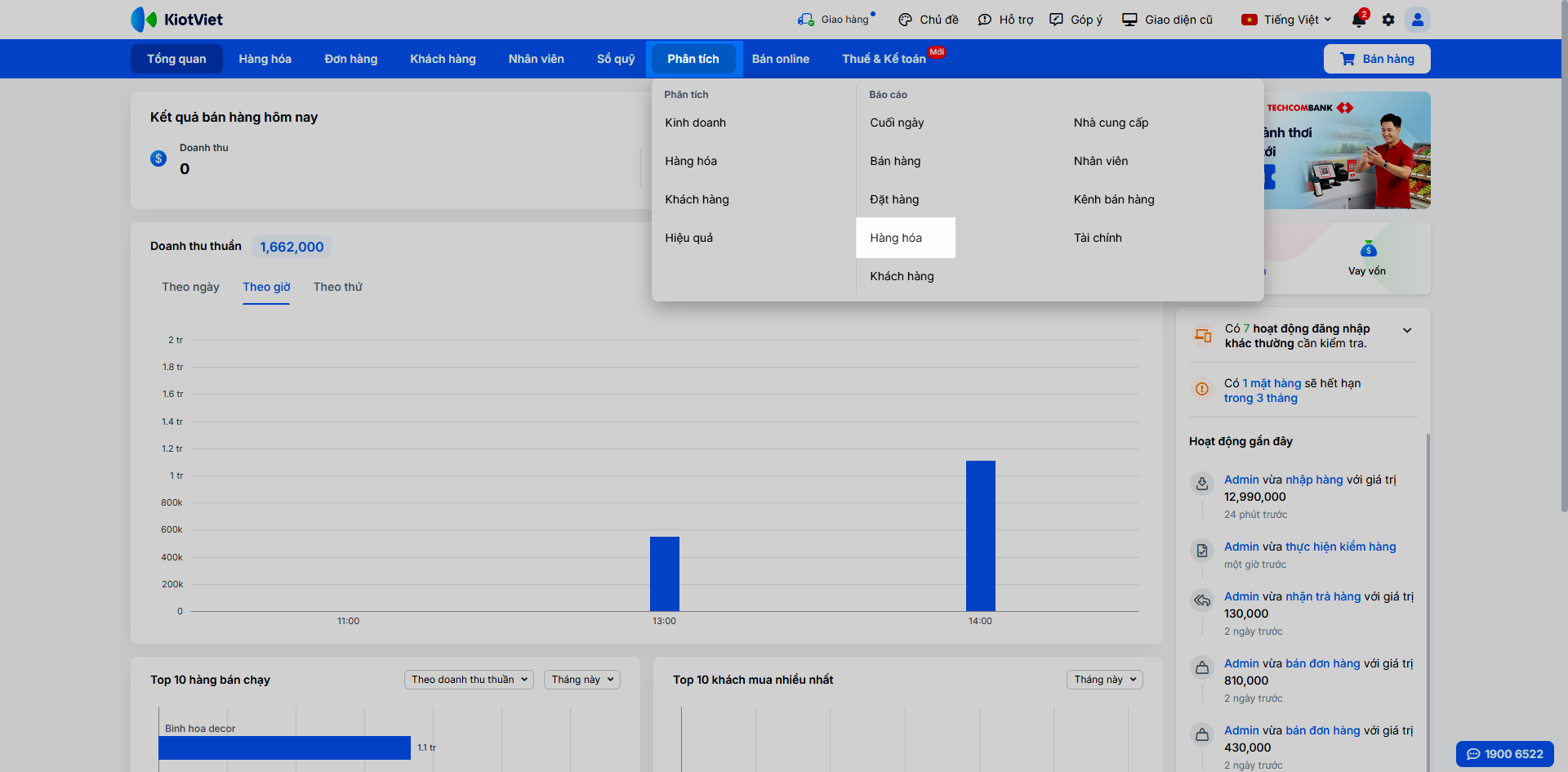Screen dimensions: 1568x772
Task: Switch to the Theo thứ tab
Action: tap(337, 287)
